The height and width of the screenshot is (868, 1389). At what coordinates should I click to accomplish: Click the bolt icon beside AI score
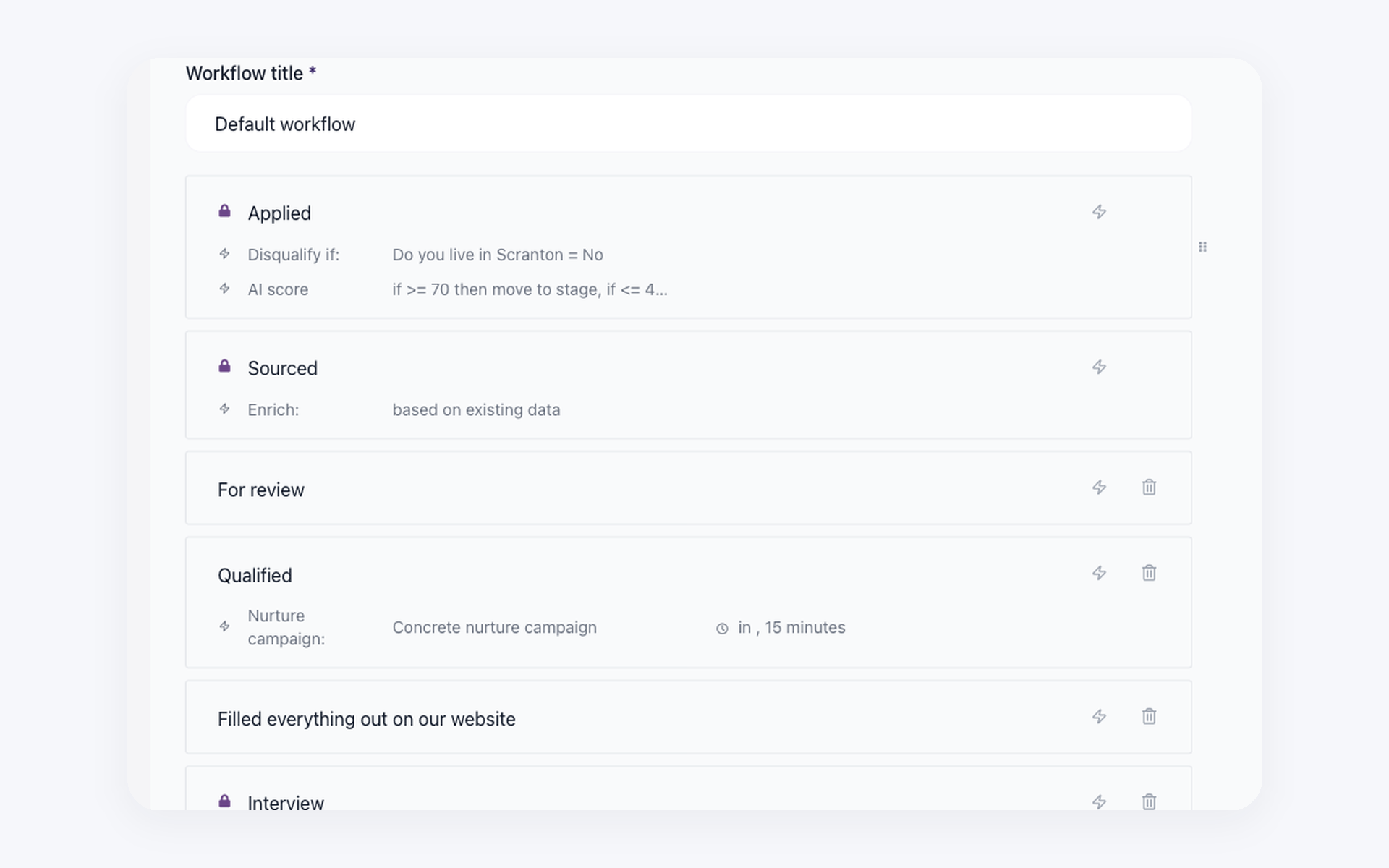[x=224, y=289]
